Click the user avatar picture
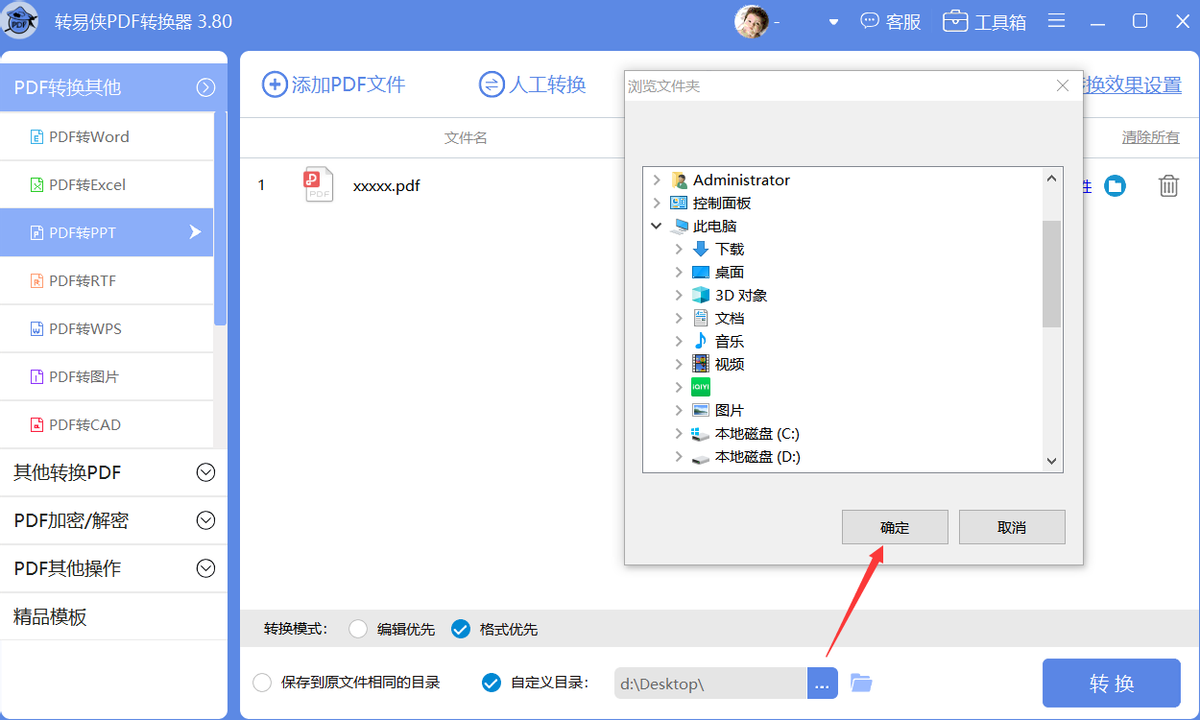The height and width of the screenshot is (720, 1200). (751, 21)
